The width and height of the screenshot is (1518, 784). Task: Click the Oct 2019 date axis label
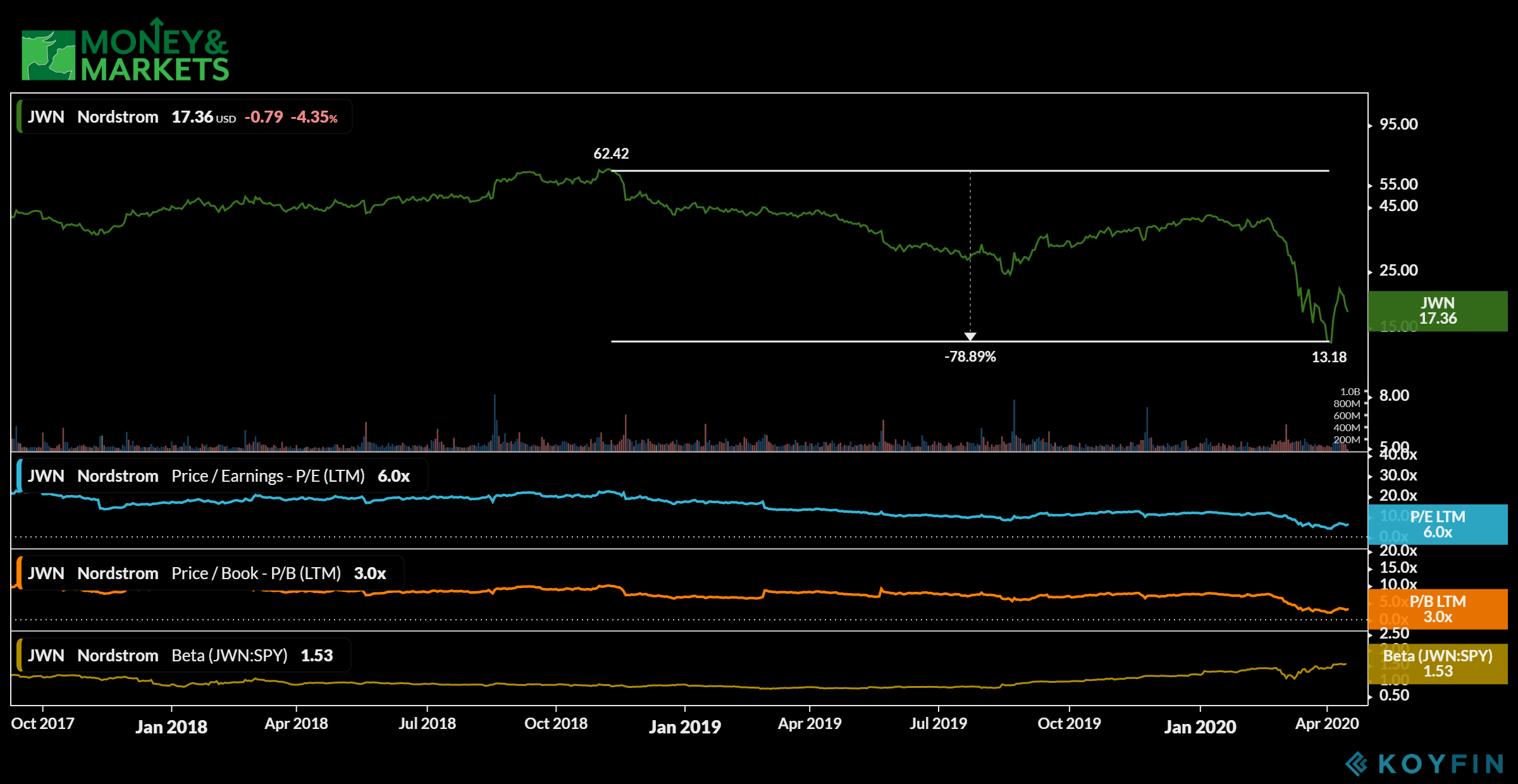coord(1069,723)
